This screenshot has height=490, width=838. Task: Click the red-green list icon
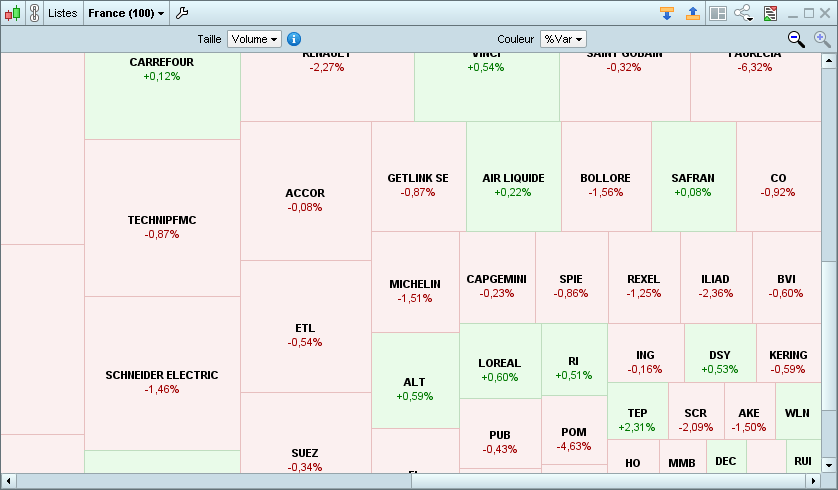(770, 13)
